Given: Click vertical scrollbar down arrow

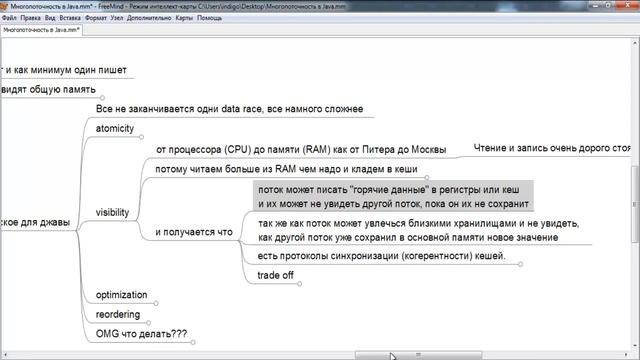Looking at the screenshot, I should (635, 346).
